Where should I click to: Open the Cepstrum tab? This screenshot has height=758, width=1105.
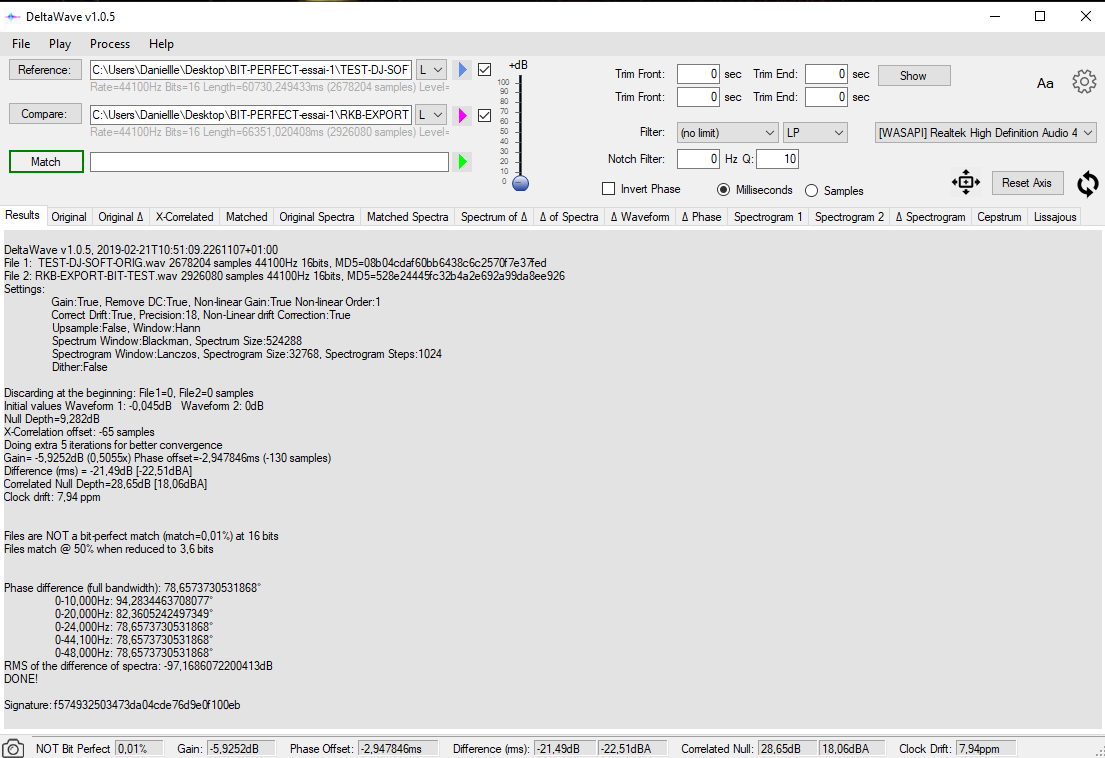click(x=999, y=217)
